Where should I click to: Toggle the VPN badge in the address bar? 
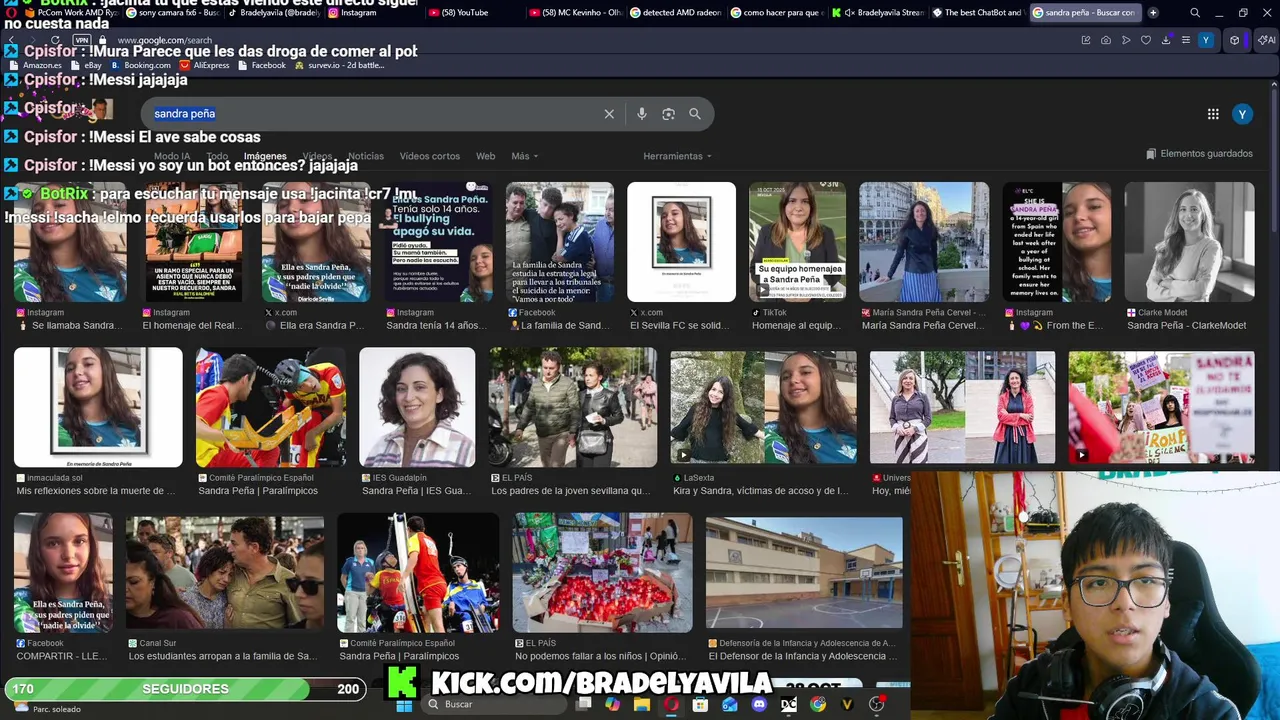[82, 40]
